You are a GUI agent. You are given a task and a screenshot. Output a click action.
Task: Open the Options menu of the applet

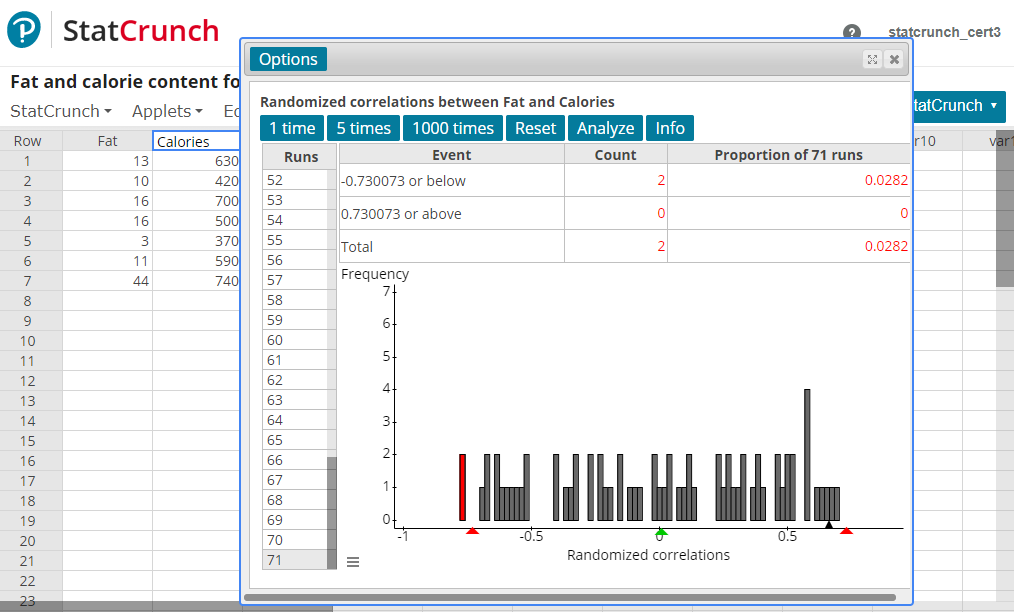(287, 58)
